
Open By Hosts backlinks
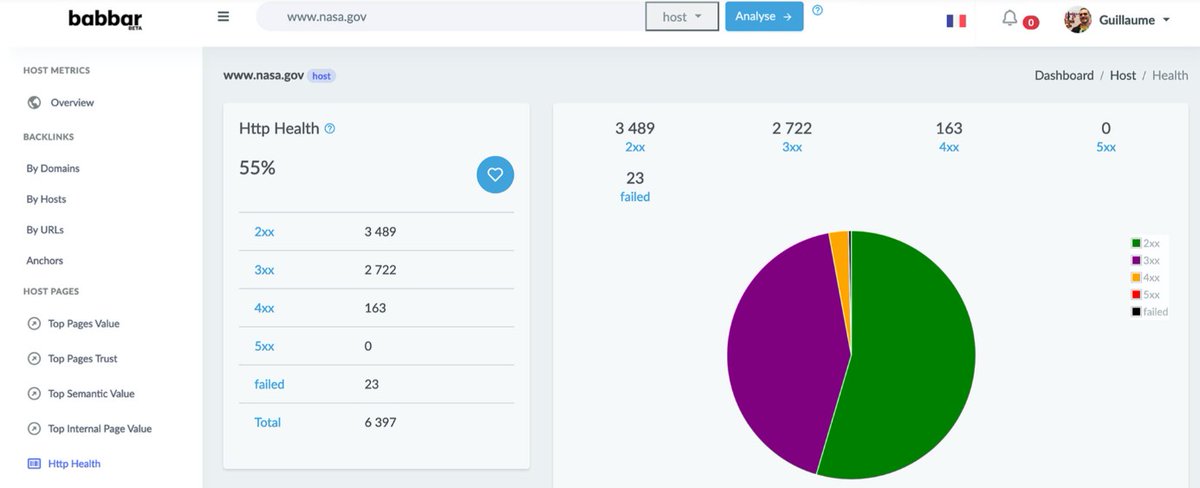[46, 200]
